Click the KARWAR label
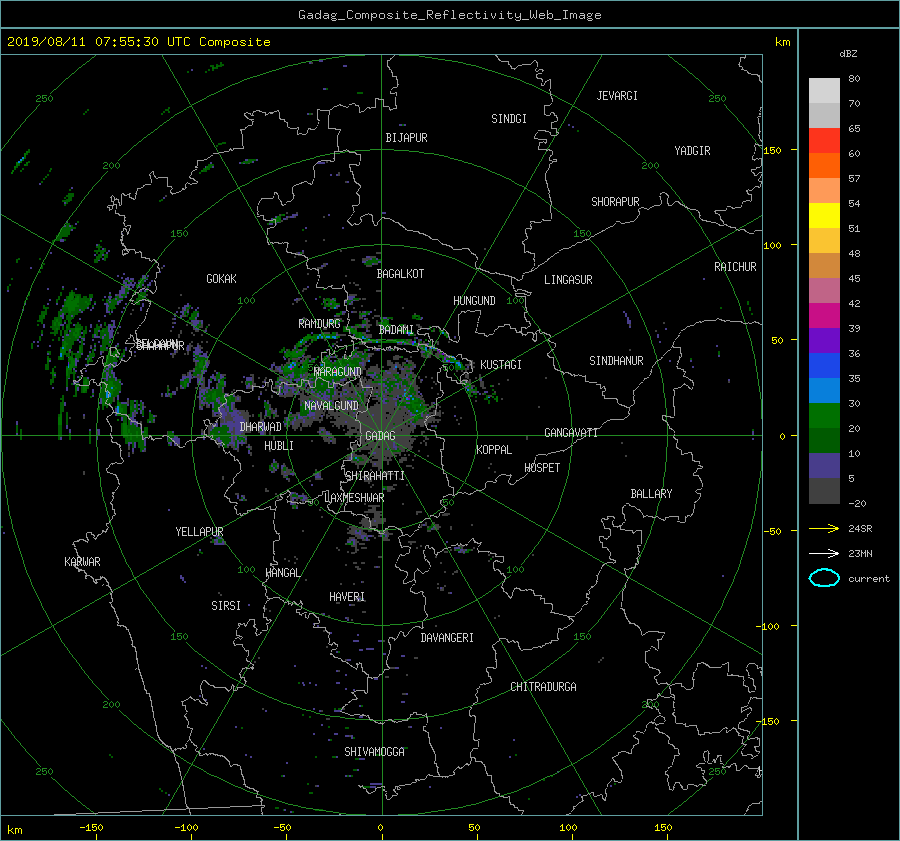 pos(82,562)
